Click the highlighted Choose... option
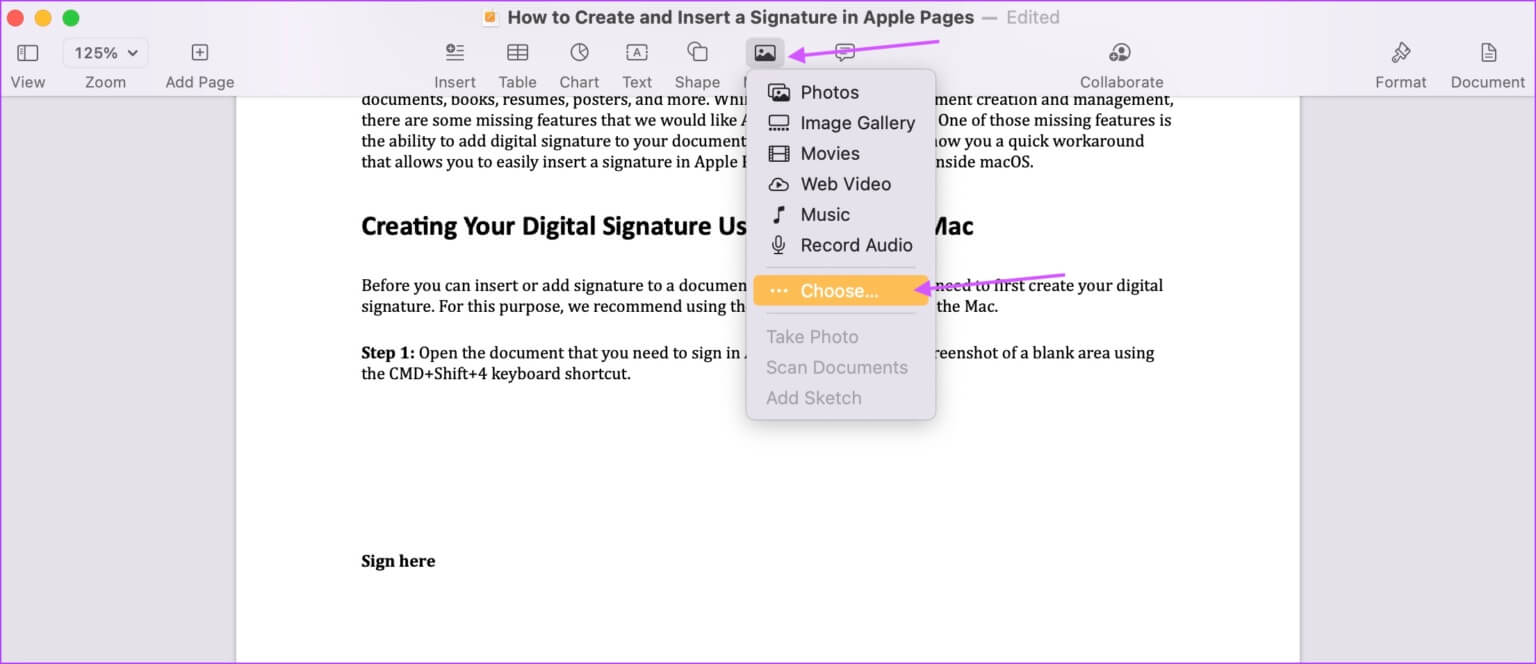Image resolution: width=1536 pixels, height=664 pixels. click(839, 291)
